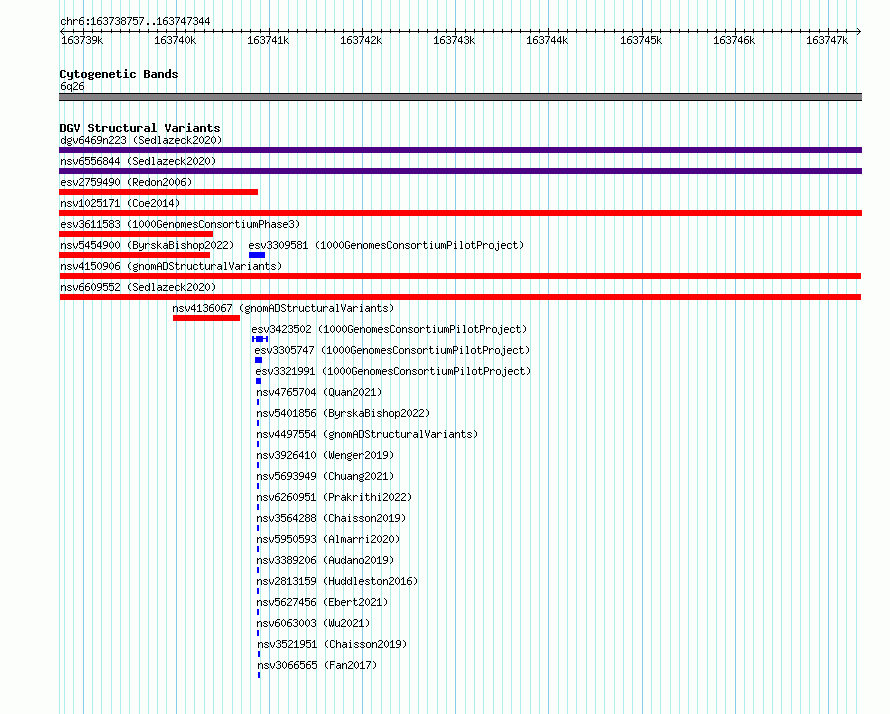Screen dimensions: 890x714
Task: Click the purple bar under nsv6556844
Action: [x=460, y=171]
